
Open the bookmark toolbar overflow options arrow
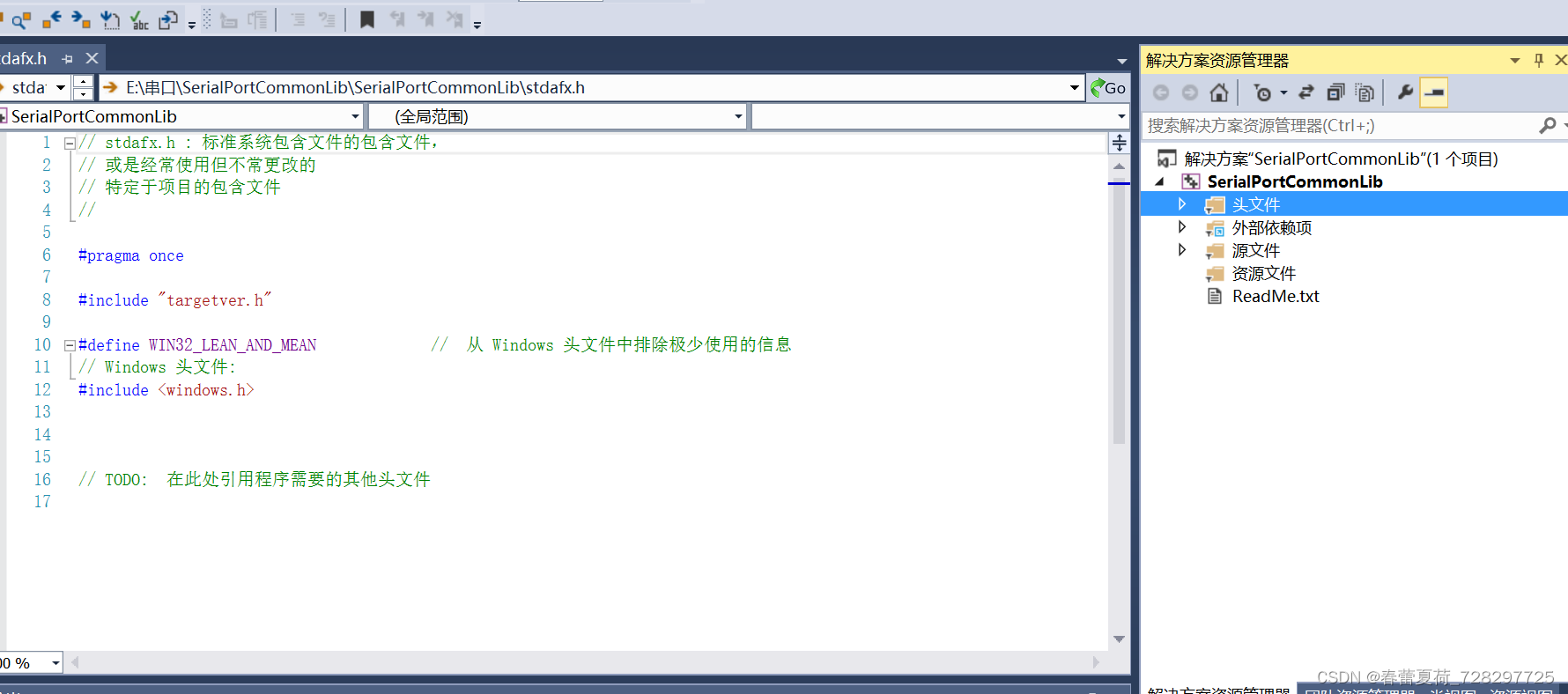[477, 25]
